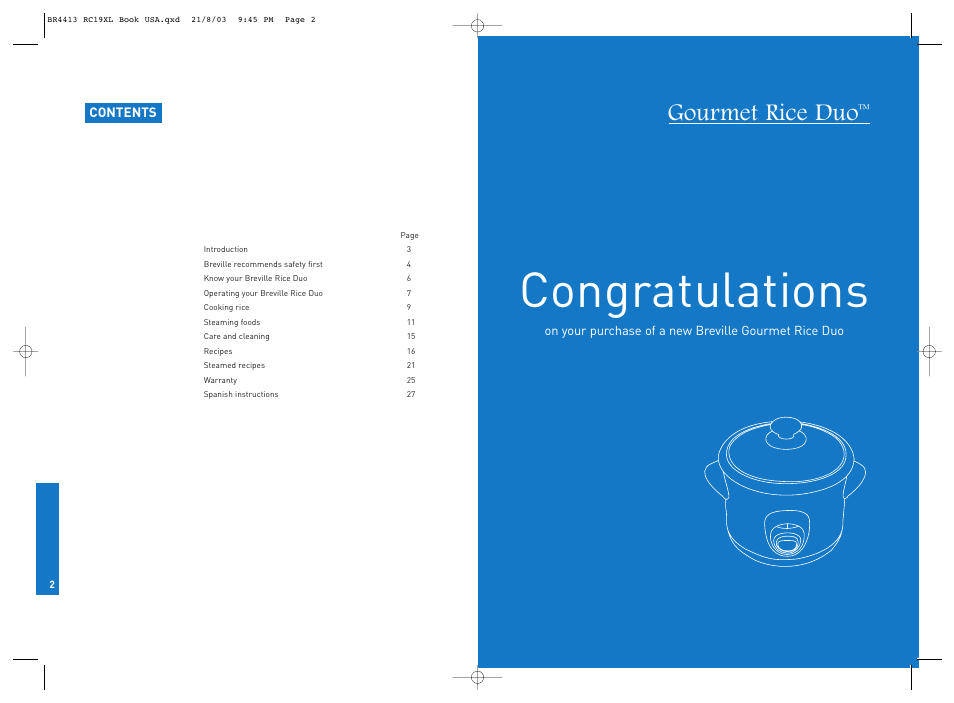This screenshot has height=703, width=954.
Task: Select page number 21 beside Steamed recipes
Action: point(411,366)
